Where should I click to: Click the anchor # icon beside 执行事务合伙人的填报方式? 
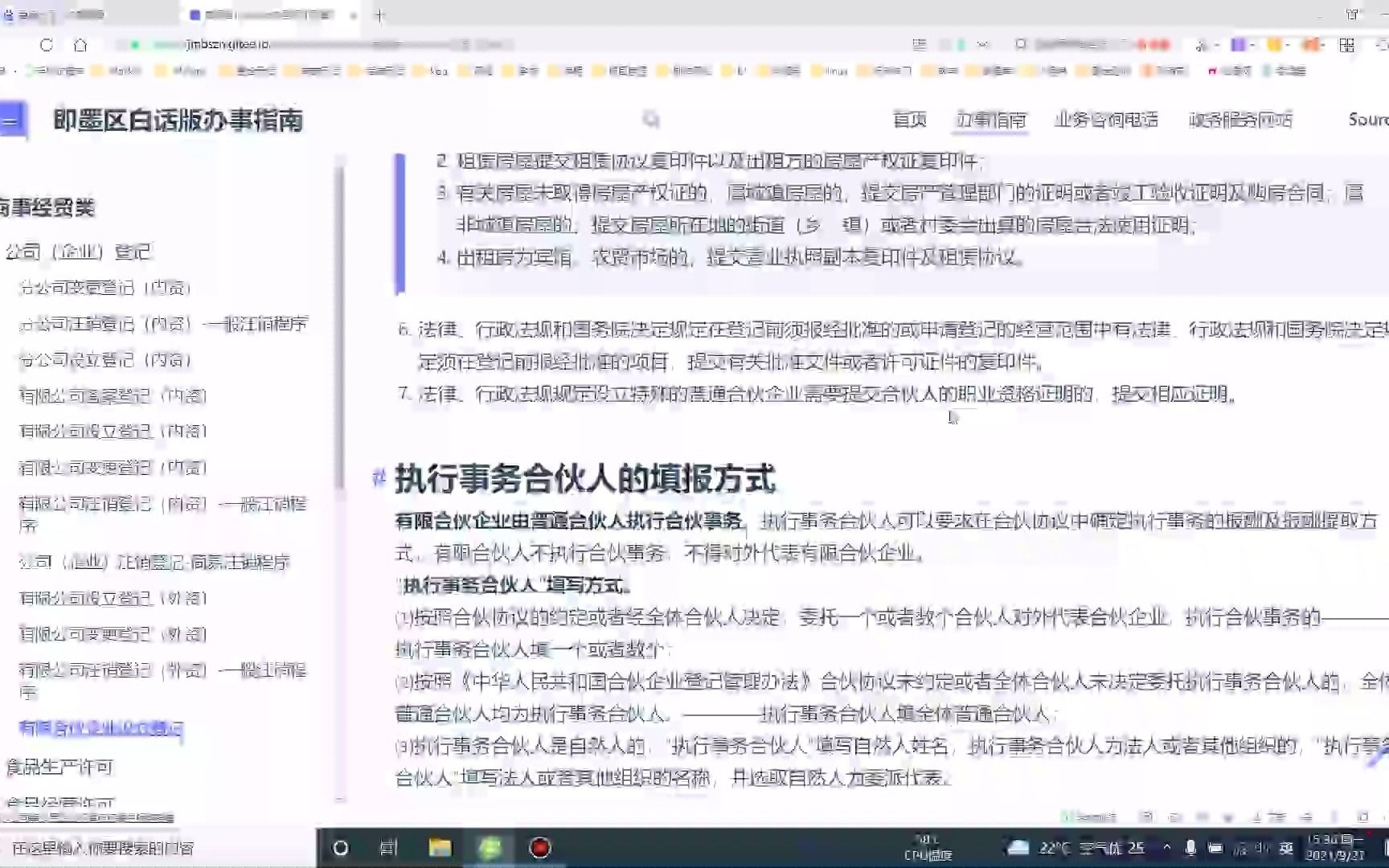click(379, 478)
